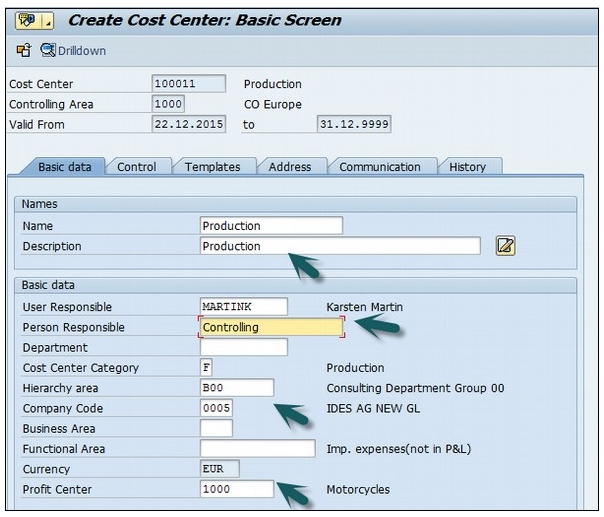This screenshot has width=604, height=517.
Task: View the History tab
Action: 467,167
